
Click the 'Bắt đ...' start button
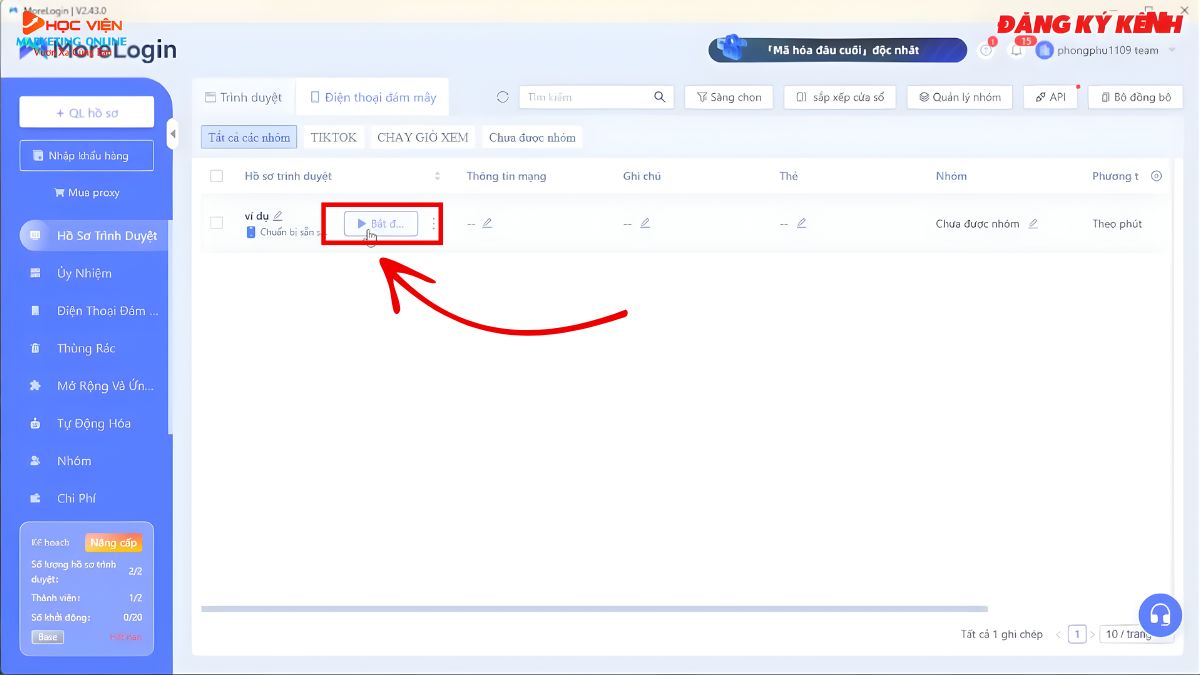tap(381, 224)
